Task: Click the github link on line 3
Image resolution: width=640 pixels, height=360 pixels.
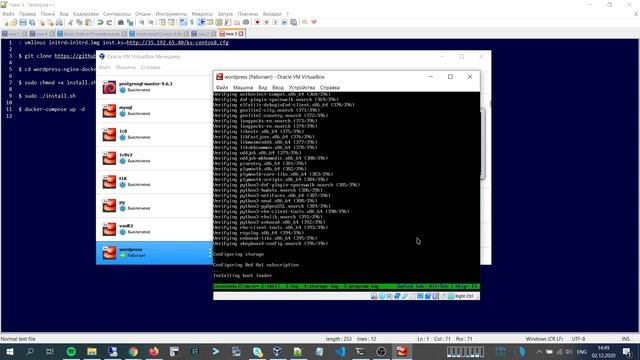Action: tap(75, 56)
